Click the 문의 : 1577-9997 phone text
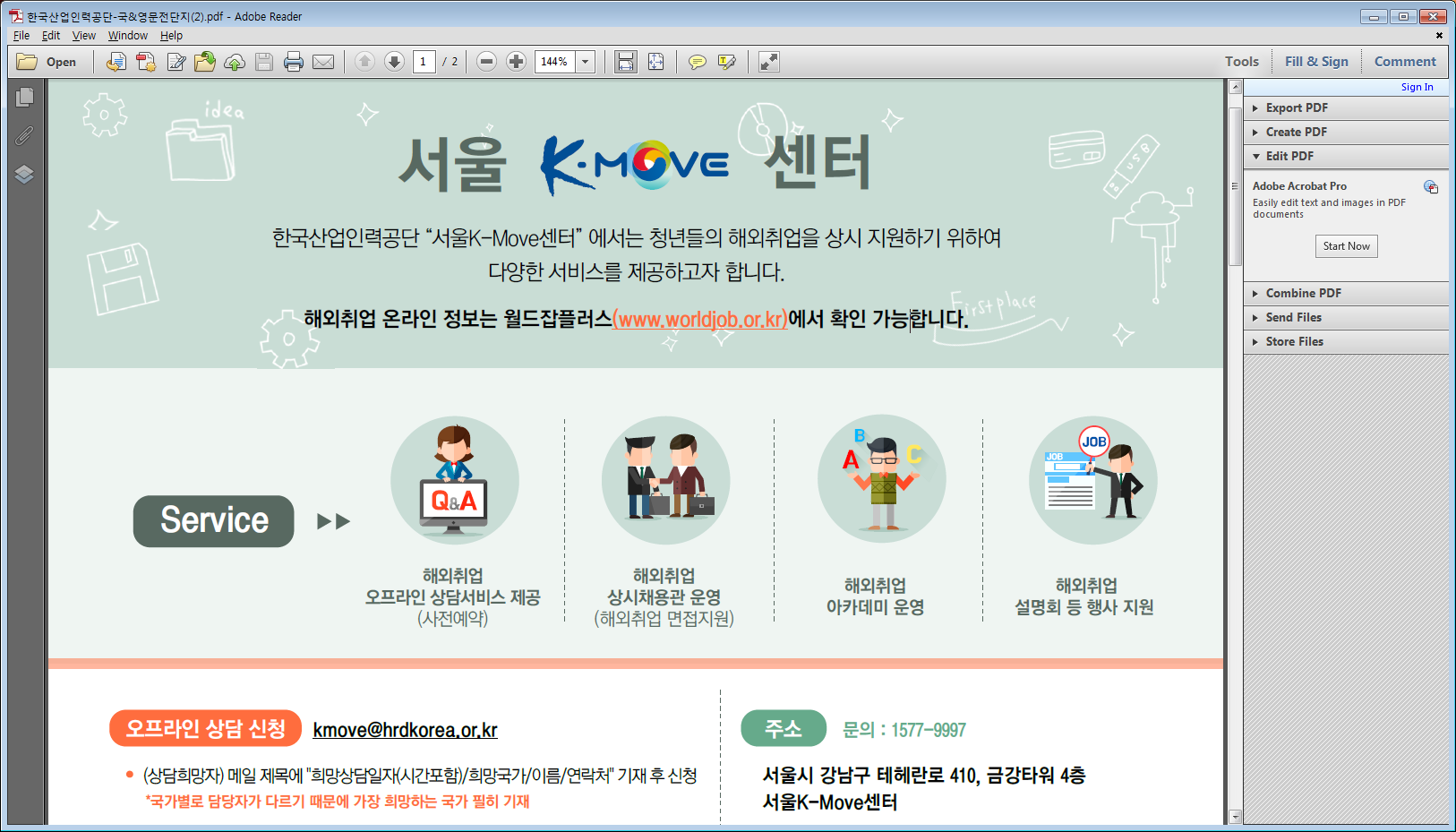1456x832 pixels. (x=904, y=730)
